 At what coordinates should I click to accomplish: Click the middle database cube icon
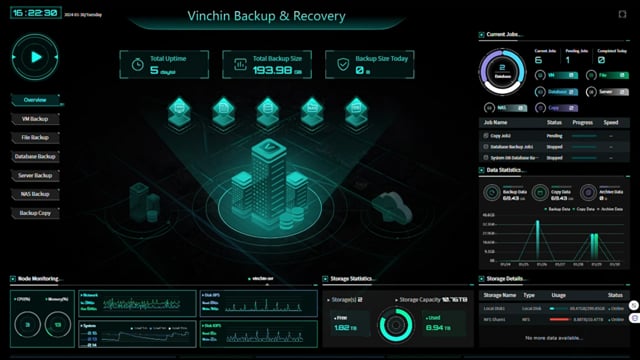point(268,112)
